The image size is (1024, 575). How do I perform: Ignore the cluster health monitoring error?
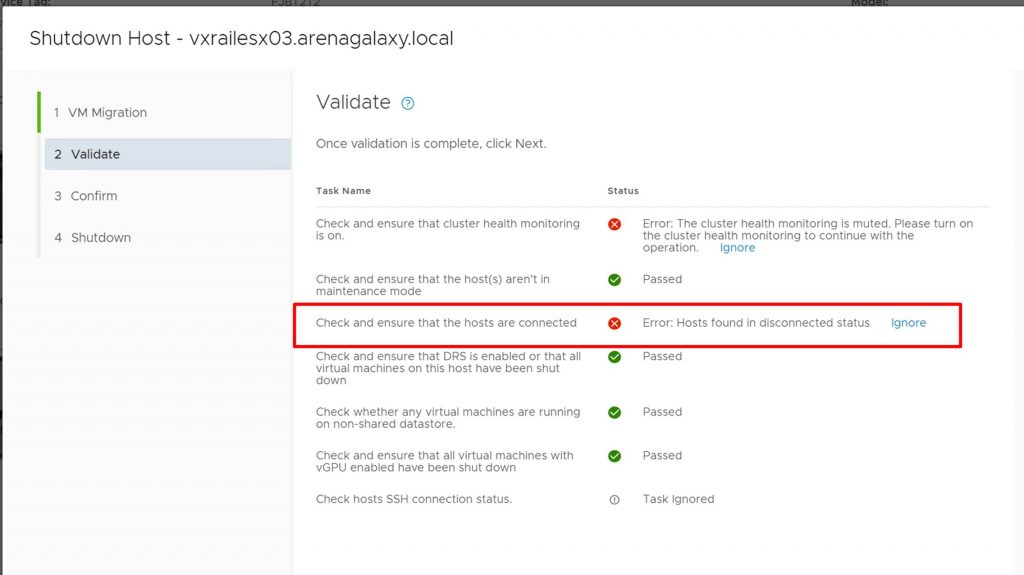tap(737, 248)
